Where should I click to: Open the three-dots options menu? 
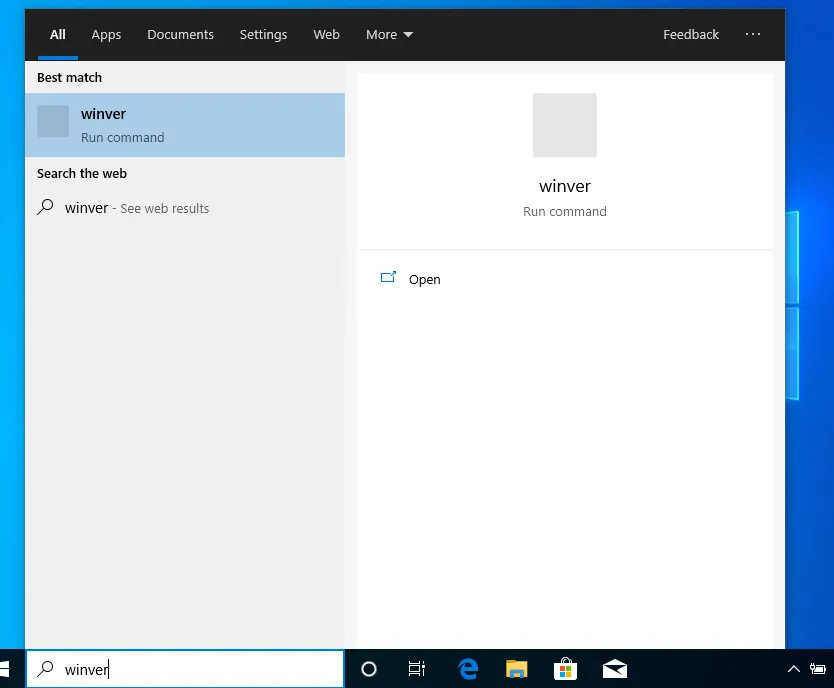[753, 35]
